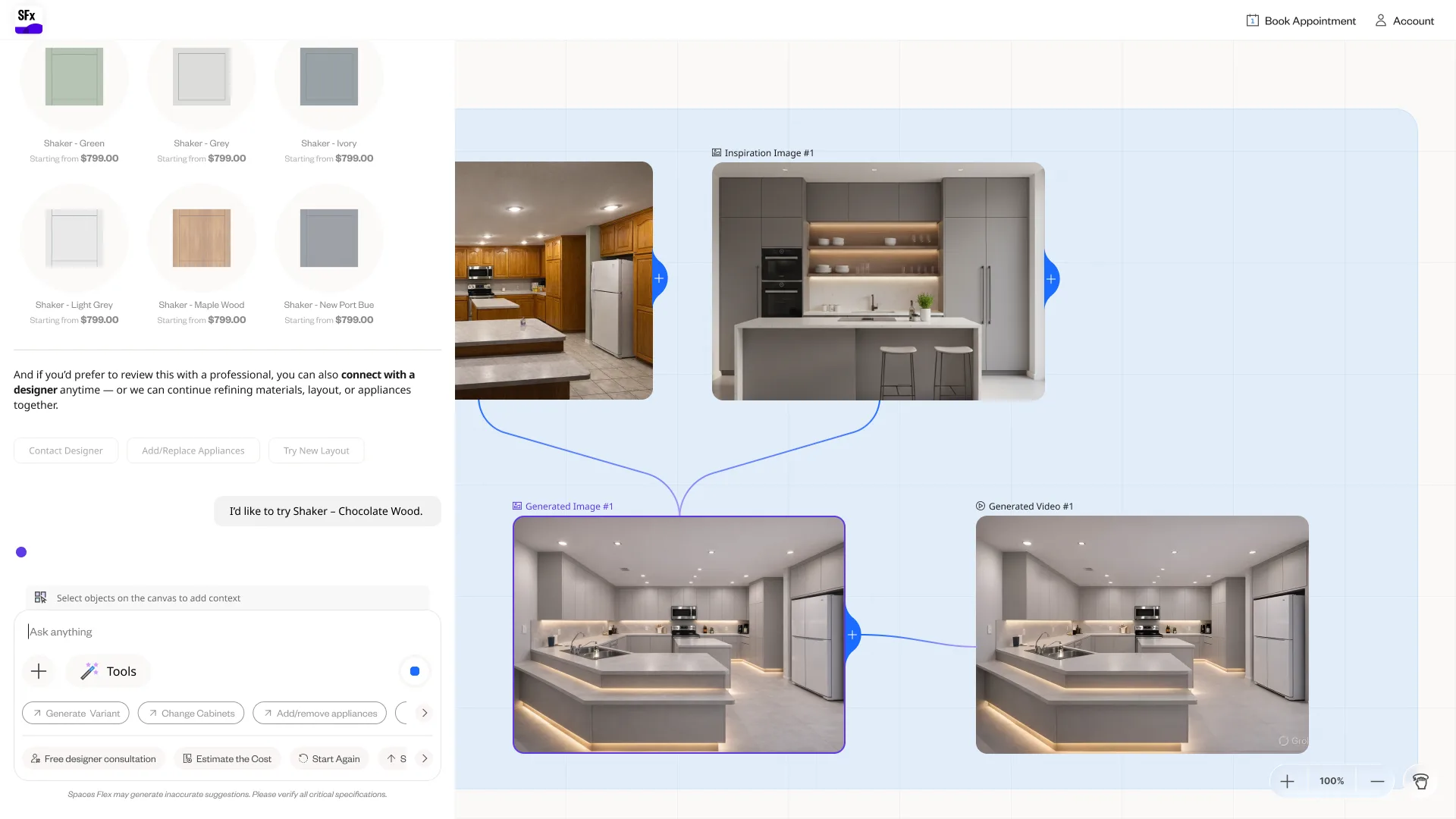Click the Estimate the Cost chip

tap(227, 759)
